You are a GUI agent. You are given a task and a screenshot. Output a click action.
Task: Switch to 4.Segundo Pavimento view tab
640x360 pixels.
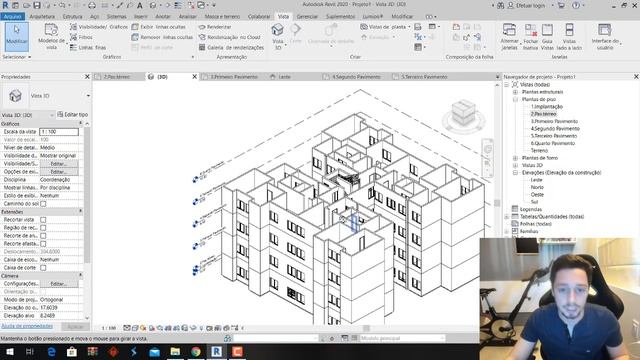[x=356, y=77]
